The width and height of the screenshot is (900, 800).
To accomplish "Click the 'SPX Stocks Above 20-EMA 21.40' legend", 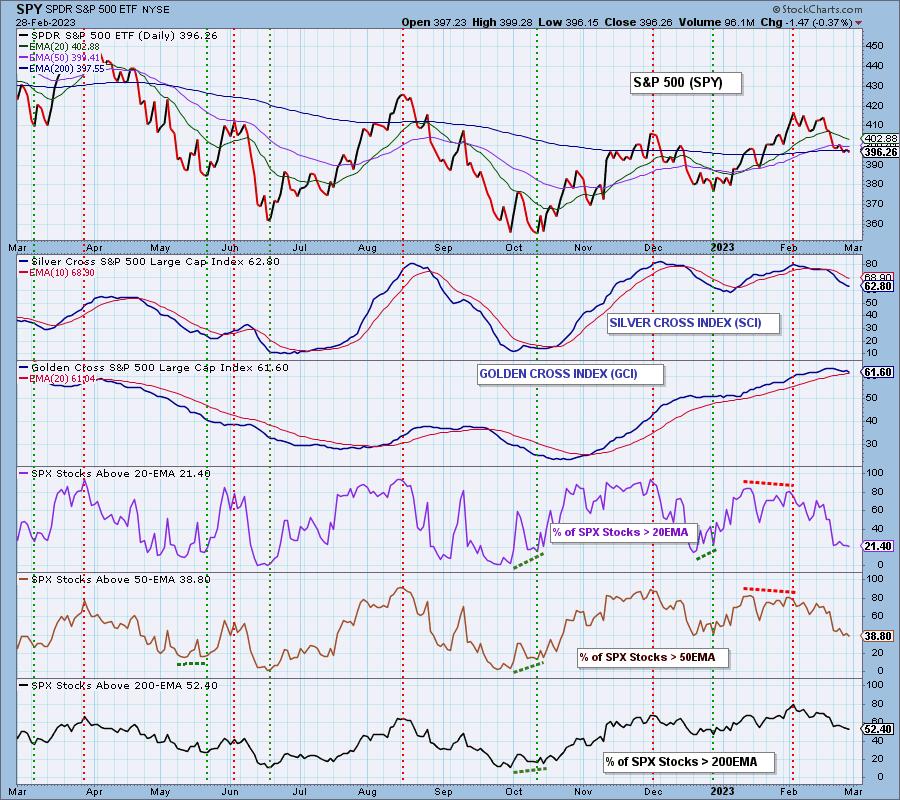I will pyautogui.click(x=115, y=474).
